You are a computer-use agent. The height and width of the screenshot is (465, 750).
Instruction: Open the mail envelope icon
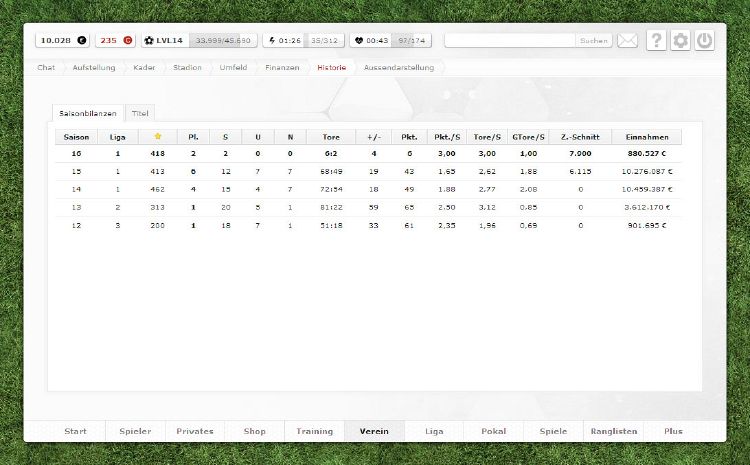coord(627,41)
